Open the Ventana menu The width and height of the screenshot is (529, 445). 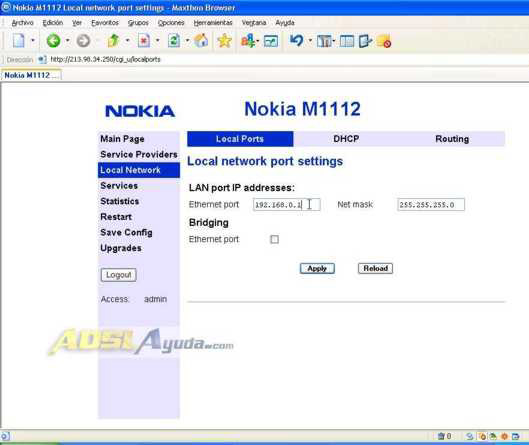pos(254,23)
